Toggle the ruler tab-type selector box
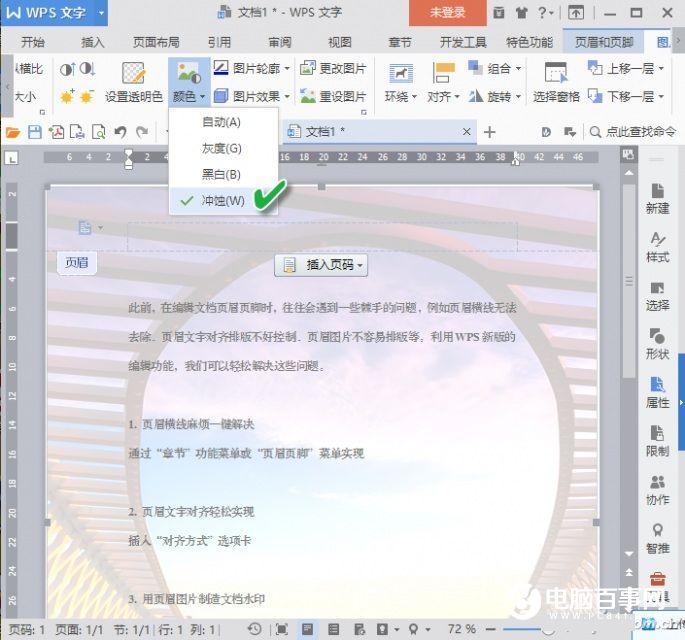This screenshot has width=685, height=640. click(11, 158)
